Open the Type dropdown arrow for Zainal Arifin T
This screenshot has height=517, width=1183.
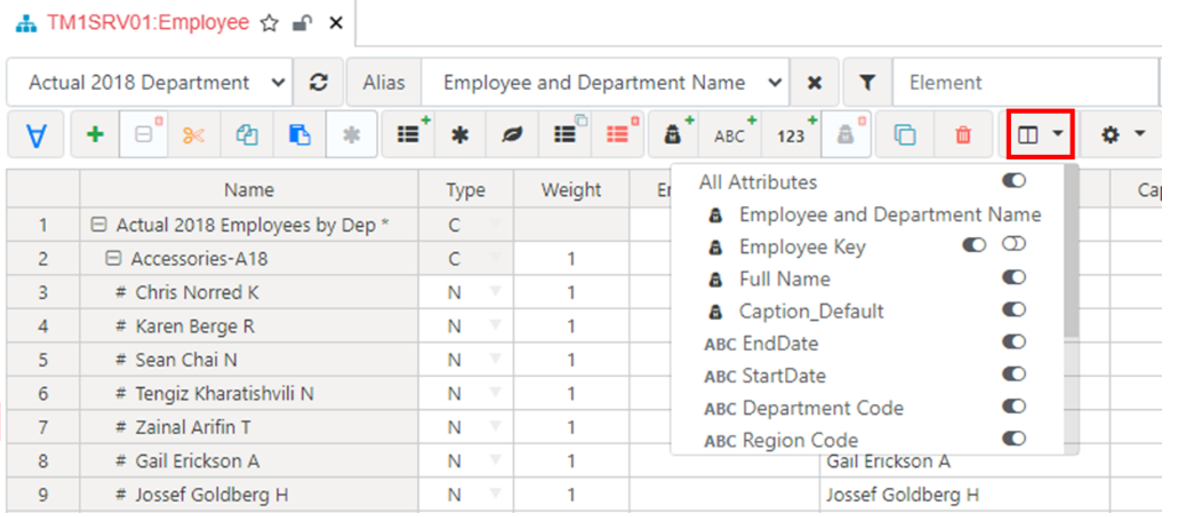[495, 426]
